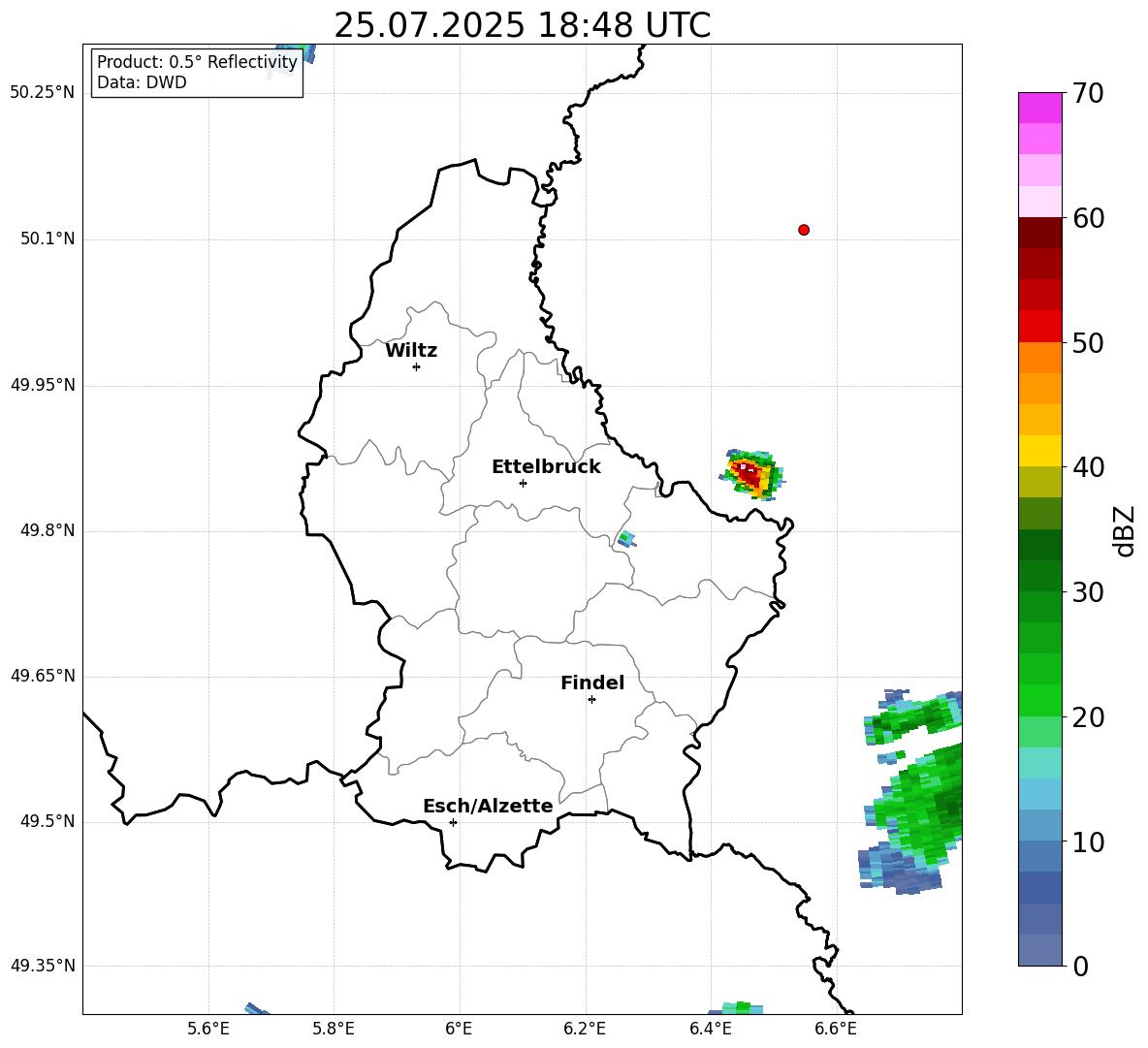The image size is (1148, 1048).
Task: Click the latitude label '49.8°N'
Action: tap(48, 530)
